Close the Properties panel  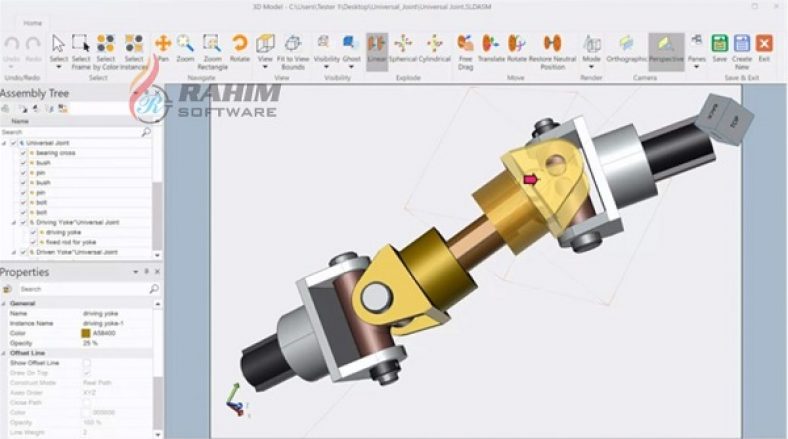(x=157, y=271)
